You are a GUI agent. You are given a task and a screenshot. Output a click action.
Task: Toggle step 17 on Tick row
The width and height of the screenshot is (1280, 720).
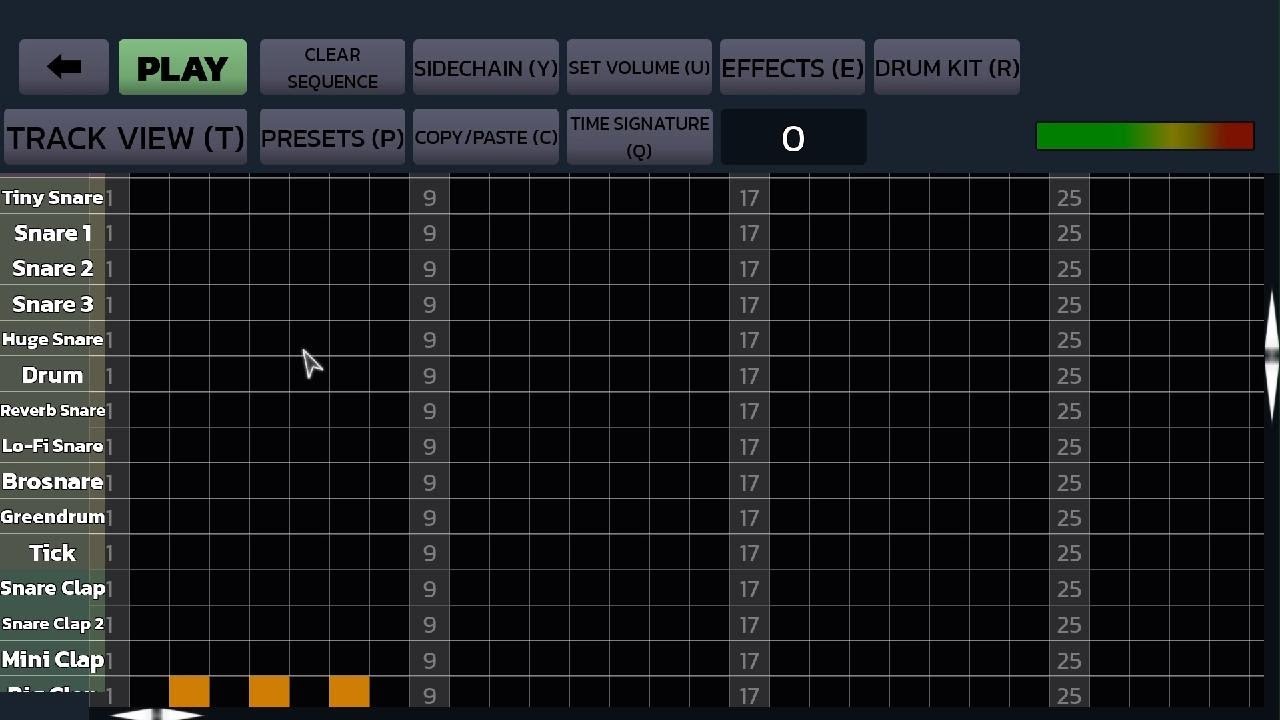tap(749, 552)
